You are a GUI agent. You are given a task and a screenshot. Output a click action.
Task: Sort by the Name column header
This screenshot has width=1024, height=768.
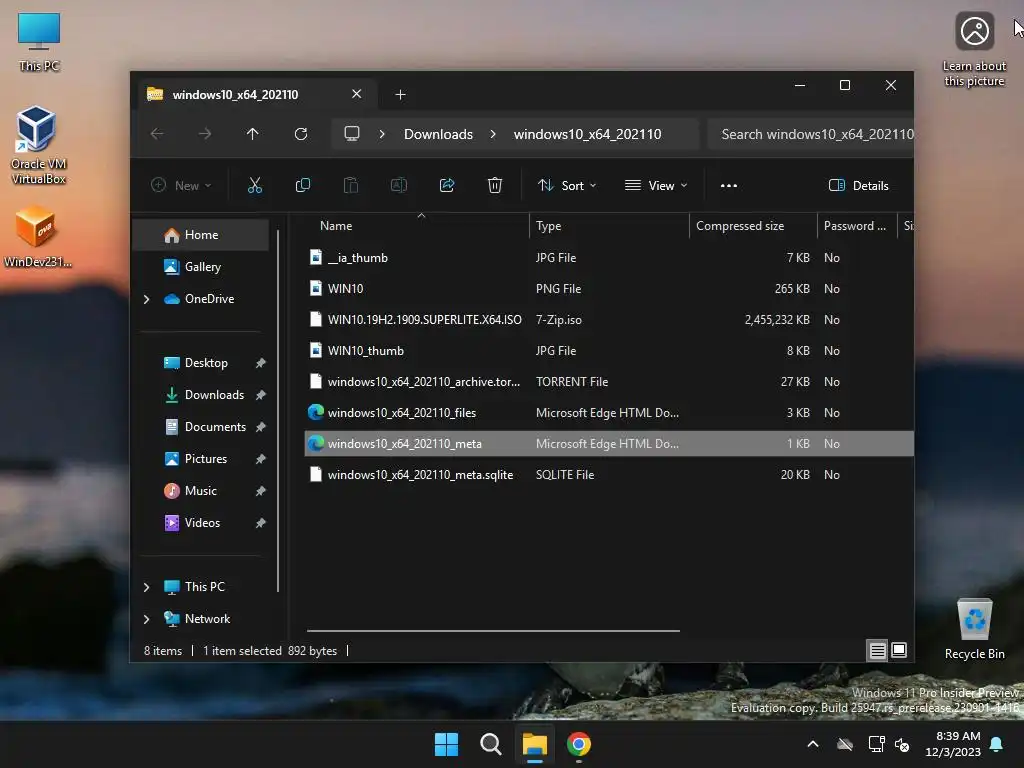coord(418,226)
